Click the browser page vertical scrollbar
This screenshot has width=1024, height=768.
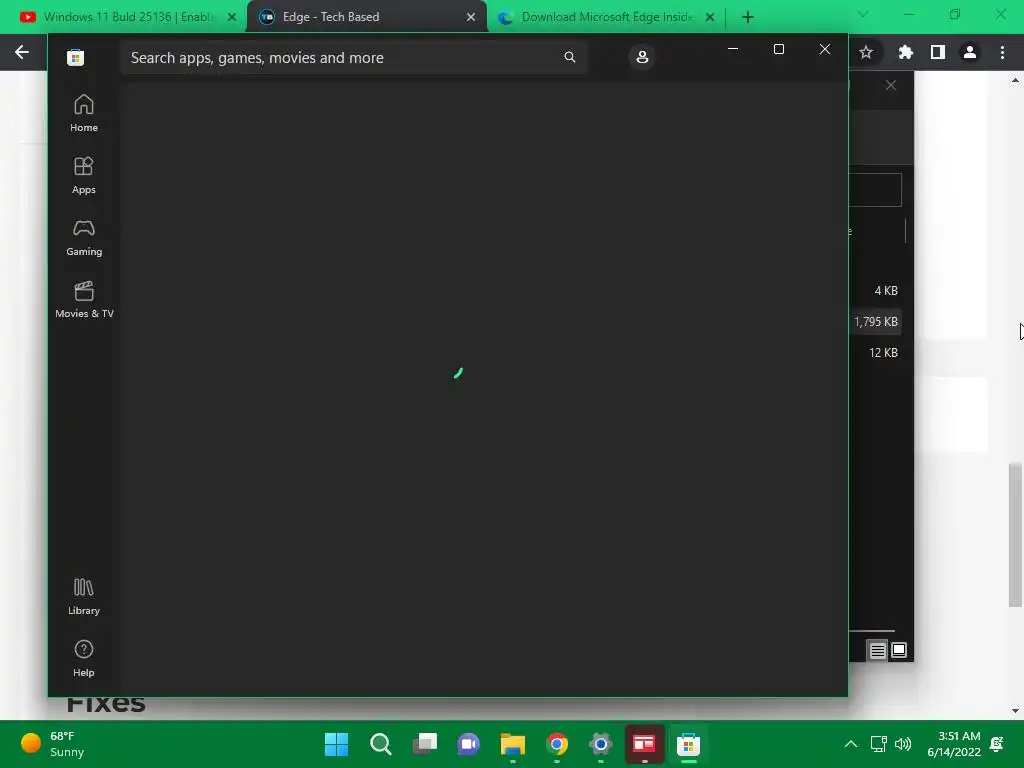[x=1015, y=535]
